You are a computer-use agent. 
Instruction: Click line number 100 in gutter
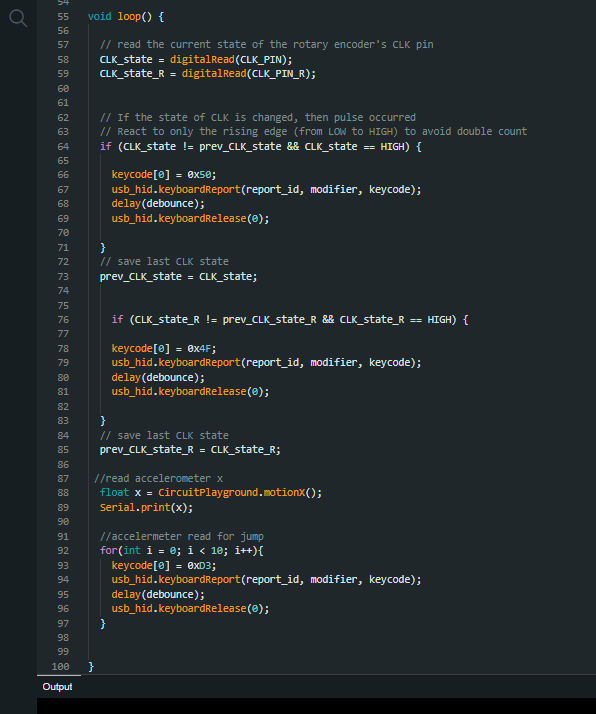pyautogui.click(x=61, y=667)
